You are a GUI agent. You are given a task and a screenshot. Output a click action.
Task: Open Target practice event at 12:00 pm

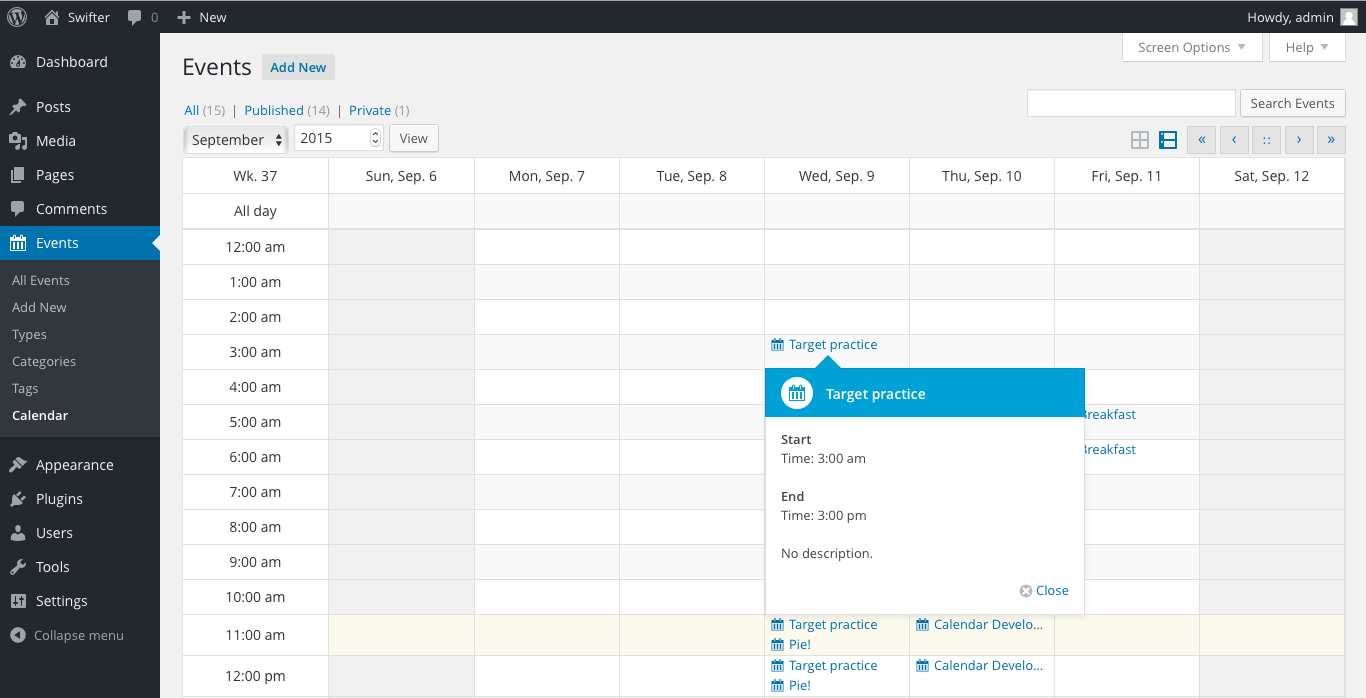pos(824,665)
